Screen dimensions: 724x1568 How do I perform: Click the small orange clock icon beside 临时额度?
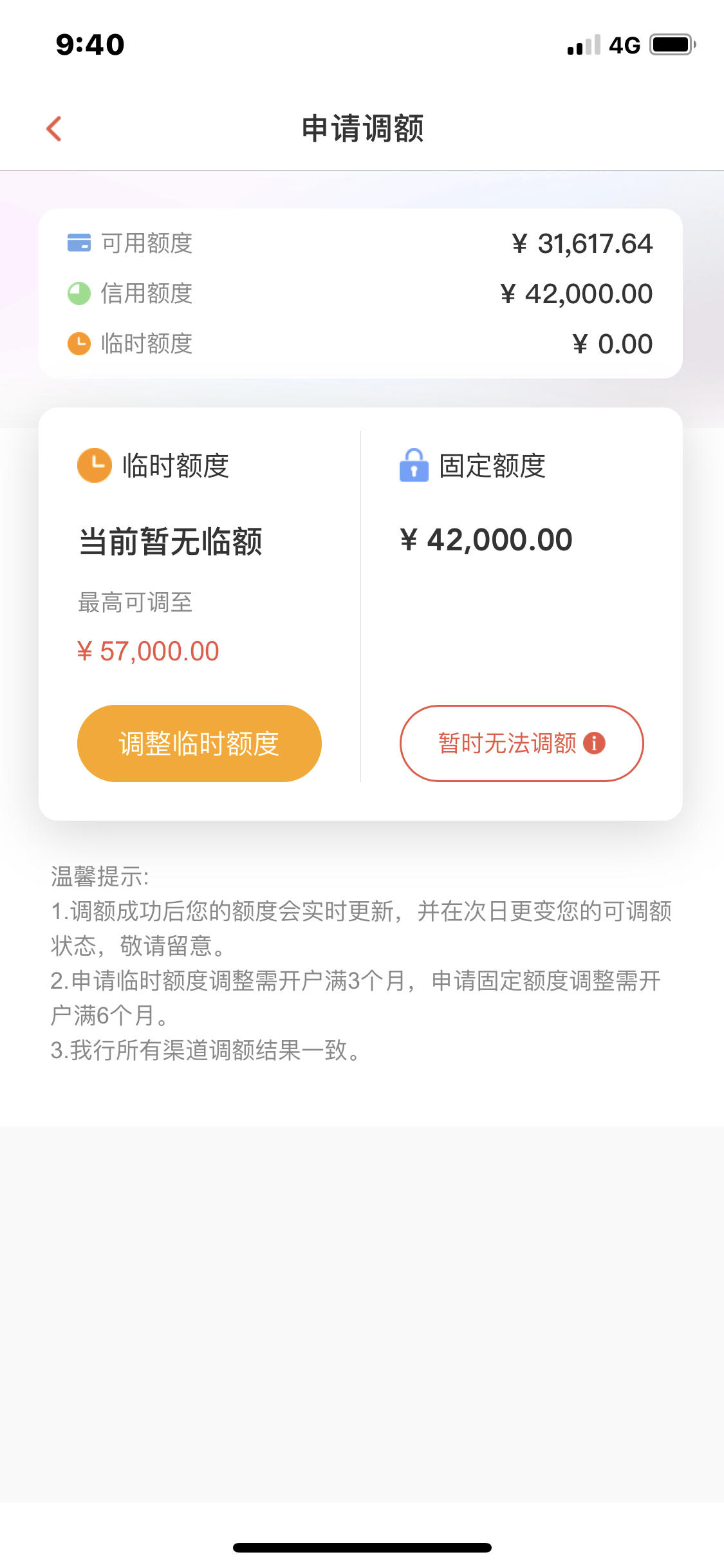79,344
